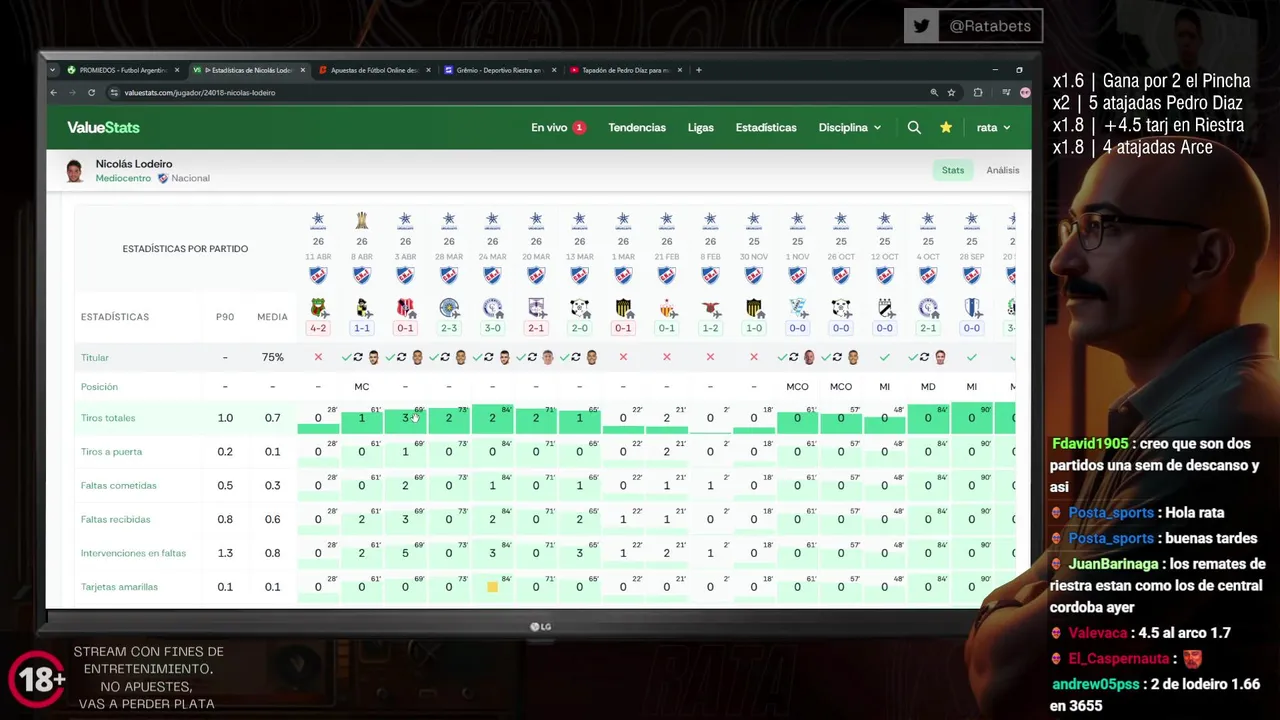Click the Titular row label
This screenshot has width=1280, height=720.
tap(95, 357)
